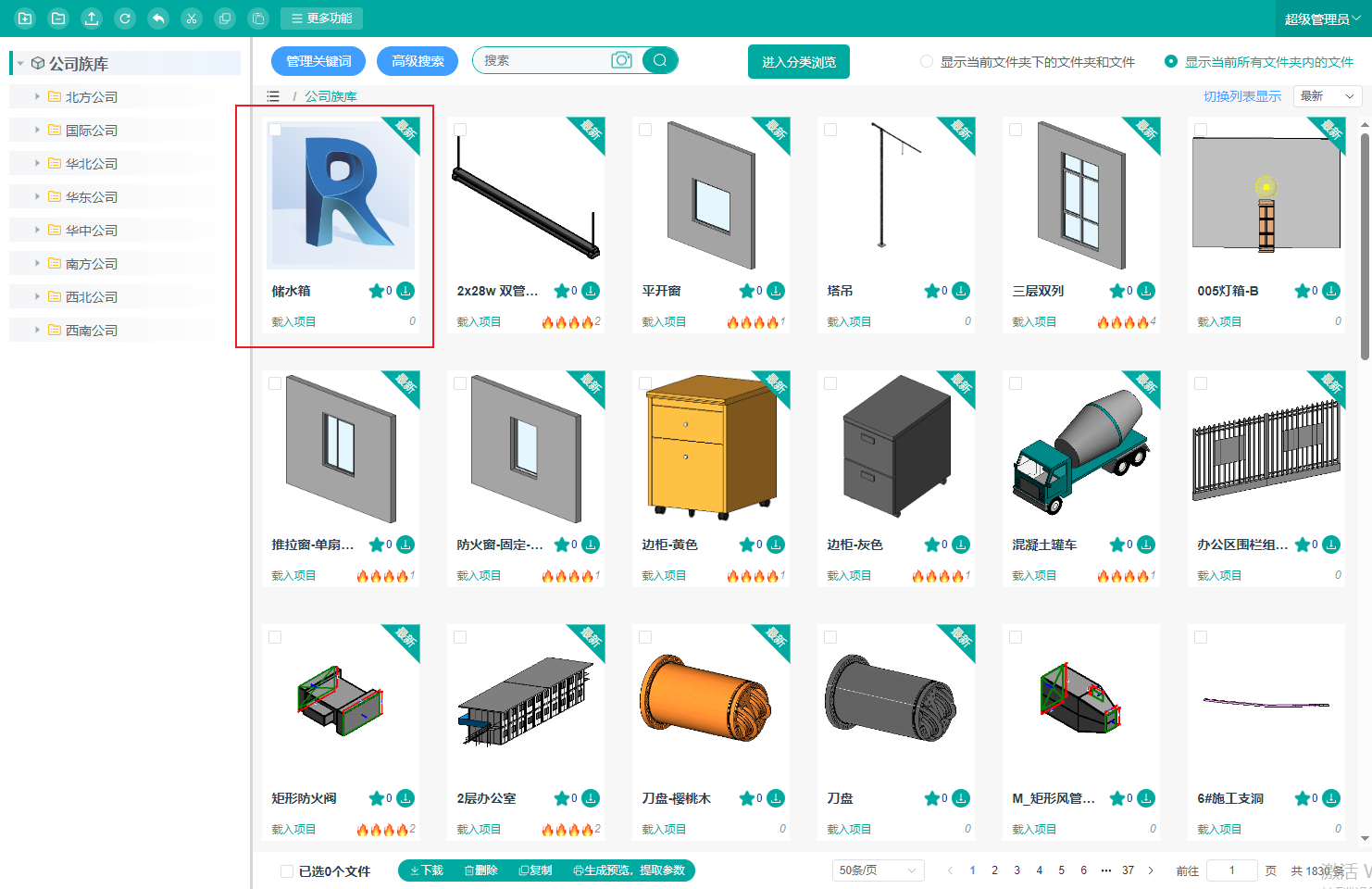Screen dimensions: 1372x889
Task: Expand the 北方公司 tree node
Action: coord(37,96)
